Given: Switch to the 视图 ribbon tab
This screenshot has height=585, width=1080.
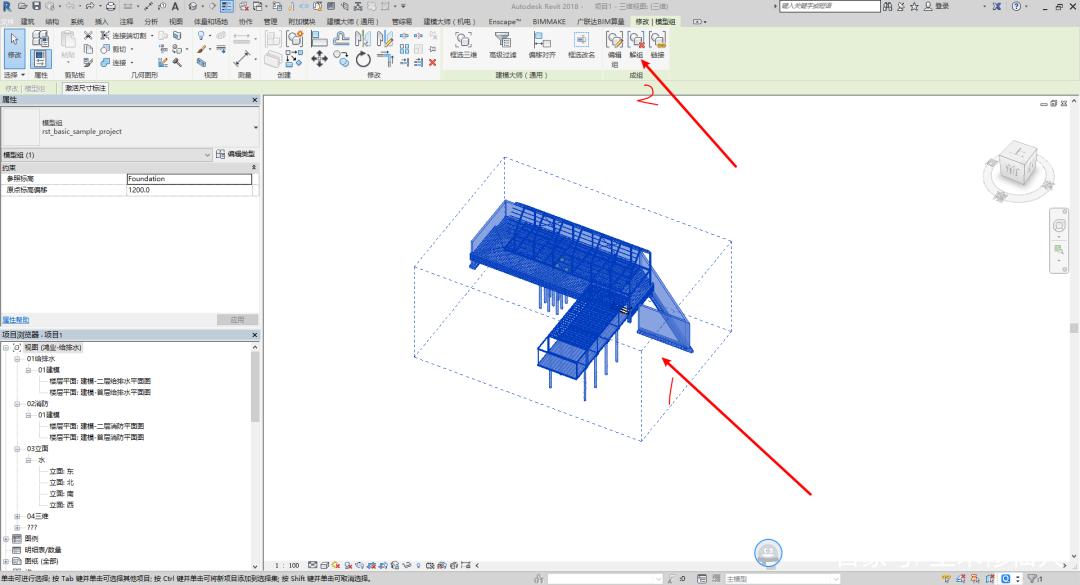Looking at the screenshot, I should (176, 20).
